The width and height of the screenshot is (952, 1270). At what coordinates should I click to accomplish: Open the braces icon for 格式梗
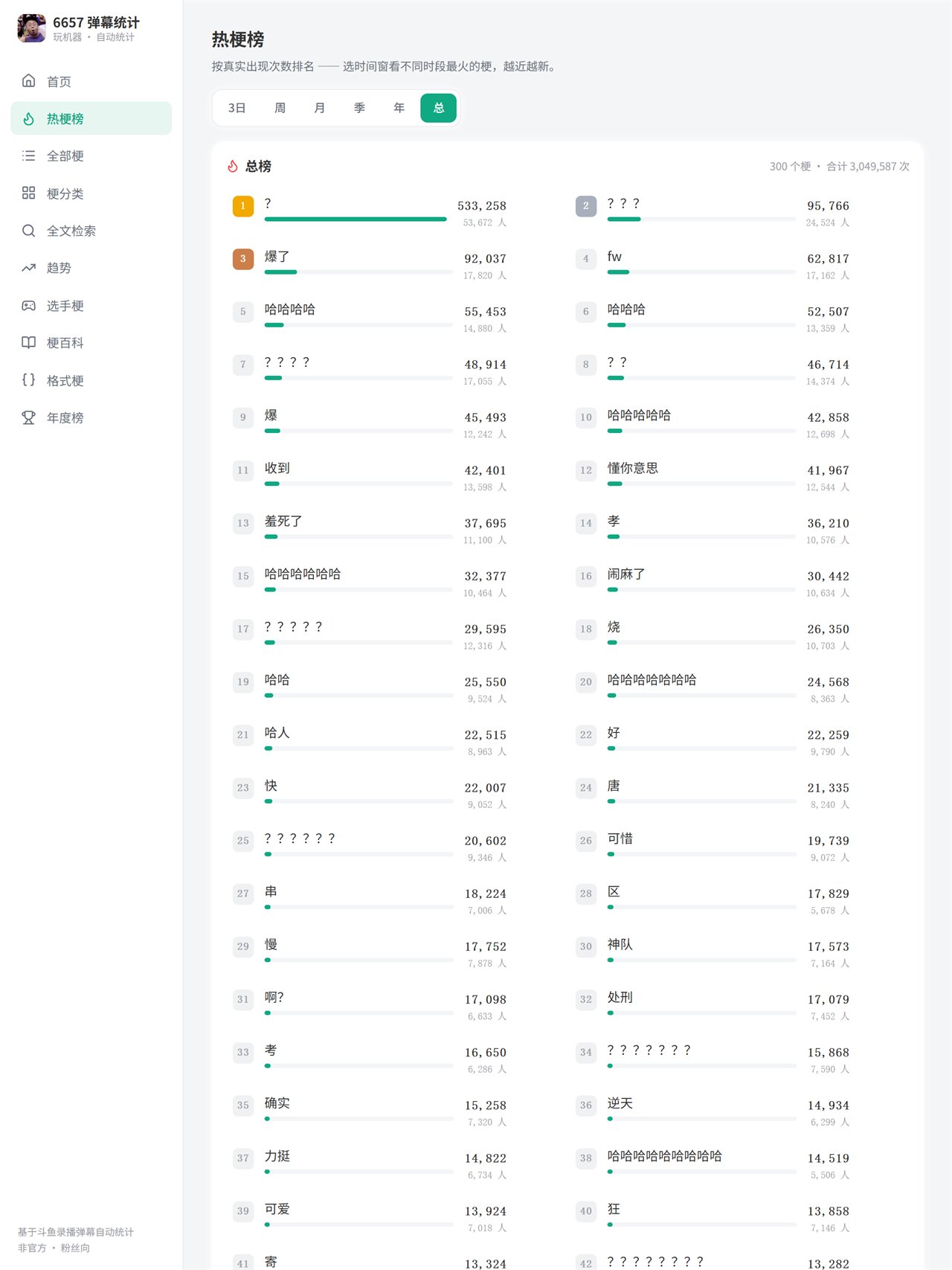tap(28, 379)
